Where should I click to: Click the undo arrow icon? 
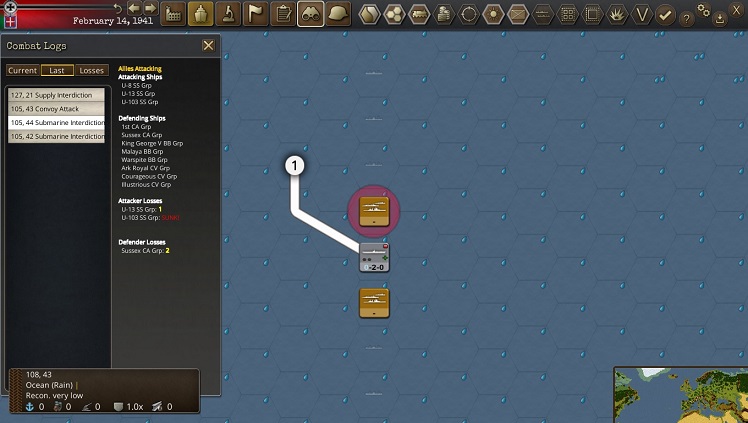click(x=117, y=9)
